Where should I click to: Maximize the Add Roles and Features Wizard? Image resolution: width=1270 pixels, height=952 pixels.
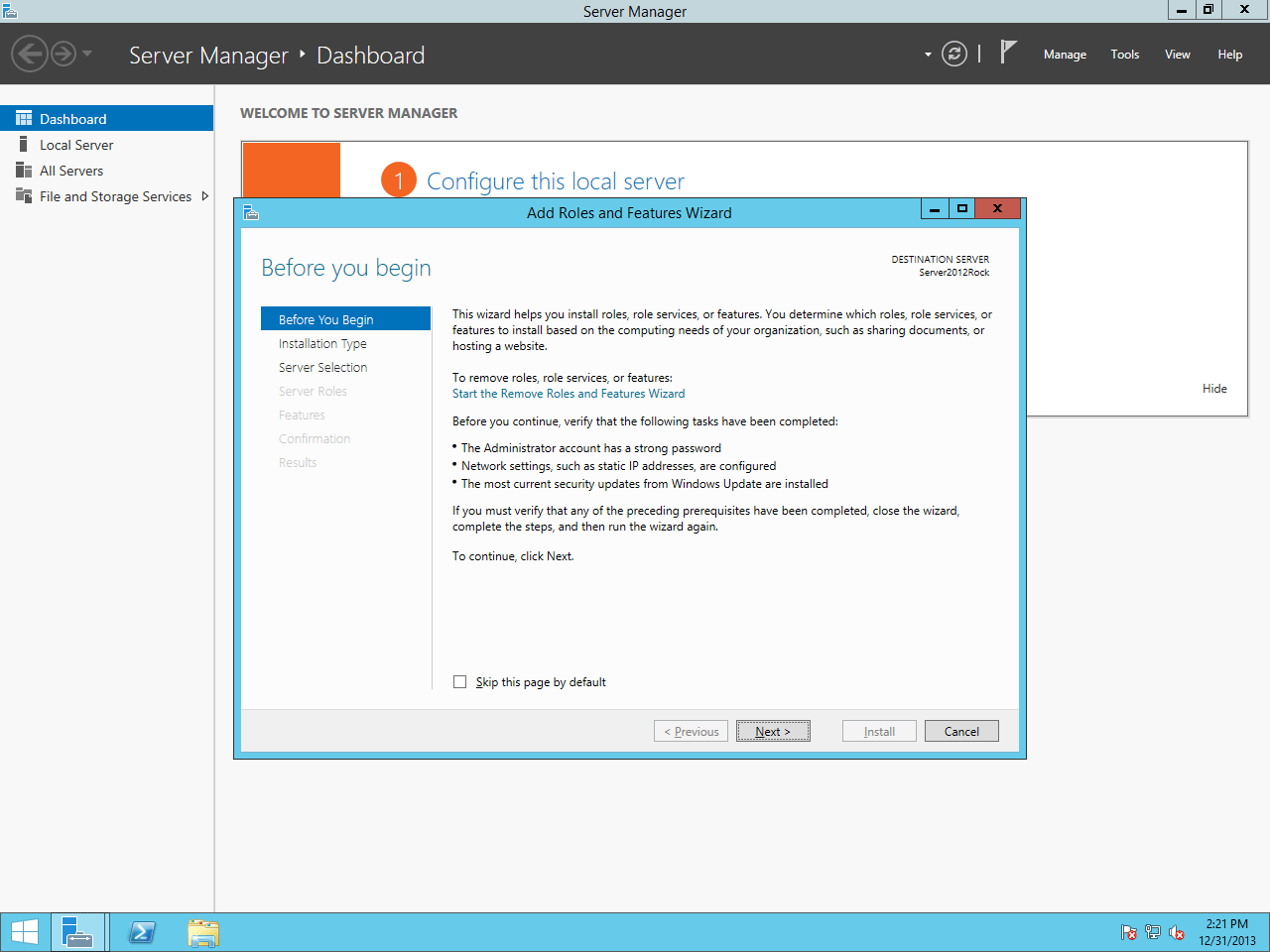click(x=961, y=208)
